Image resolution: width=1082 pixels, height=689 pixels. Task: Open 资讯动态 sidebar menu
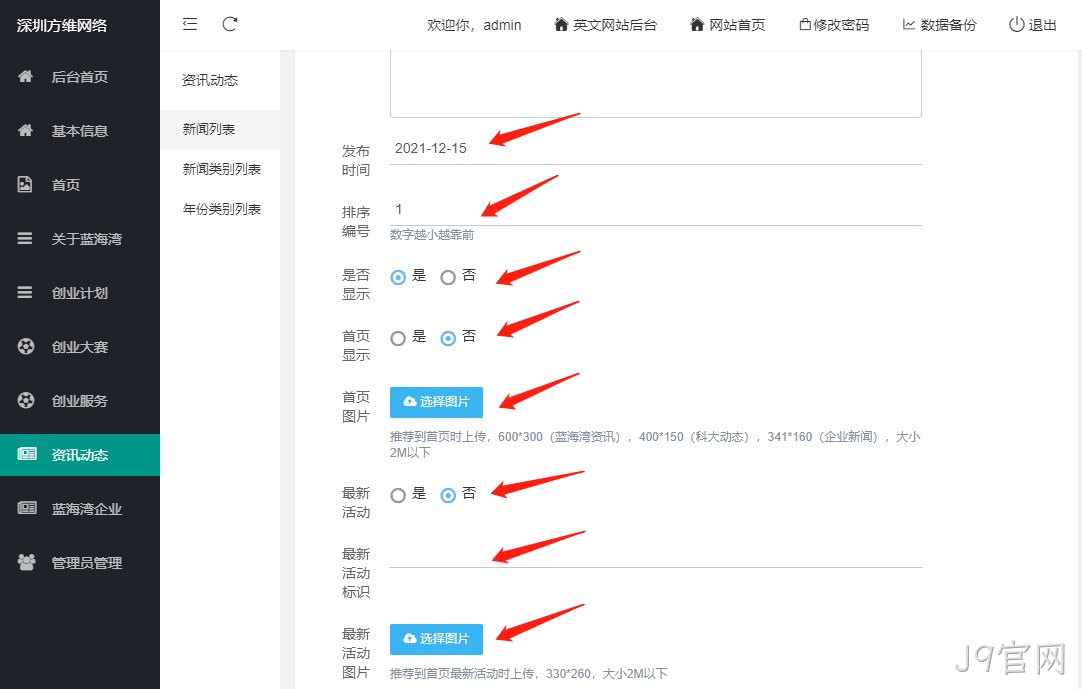coord(80,455)
